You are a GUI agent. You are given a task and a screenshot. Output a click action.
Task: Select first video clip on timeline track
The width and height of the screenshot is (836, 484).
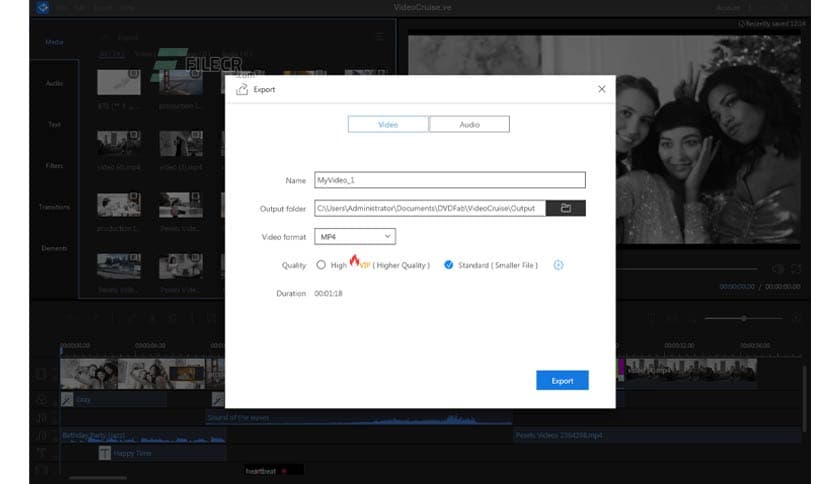click(x=89, y=374)
